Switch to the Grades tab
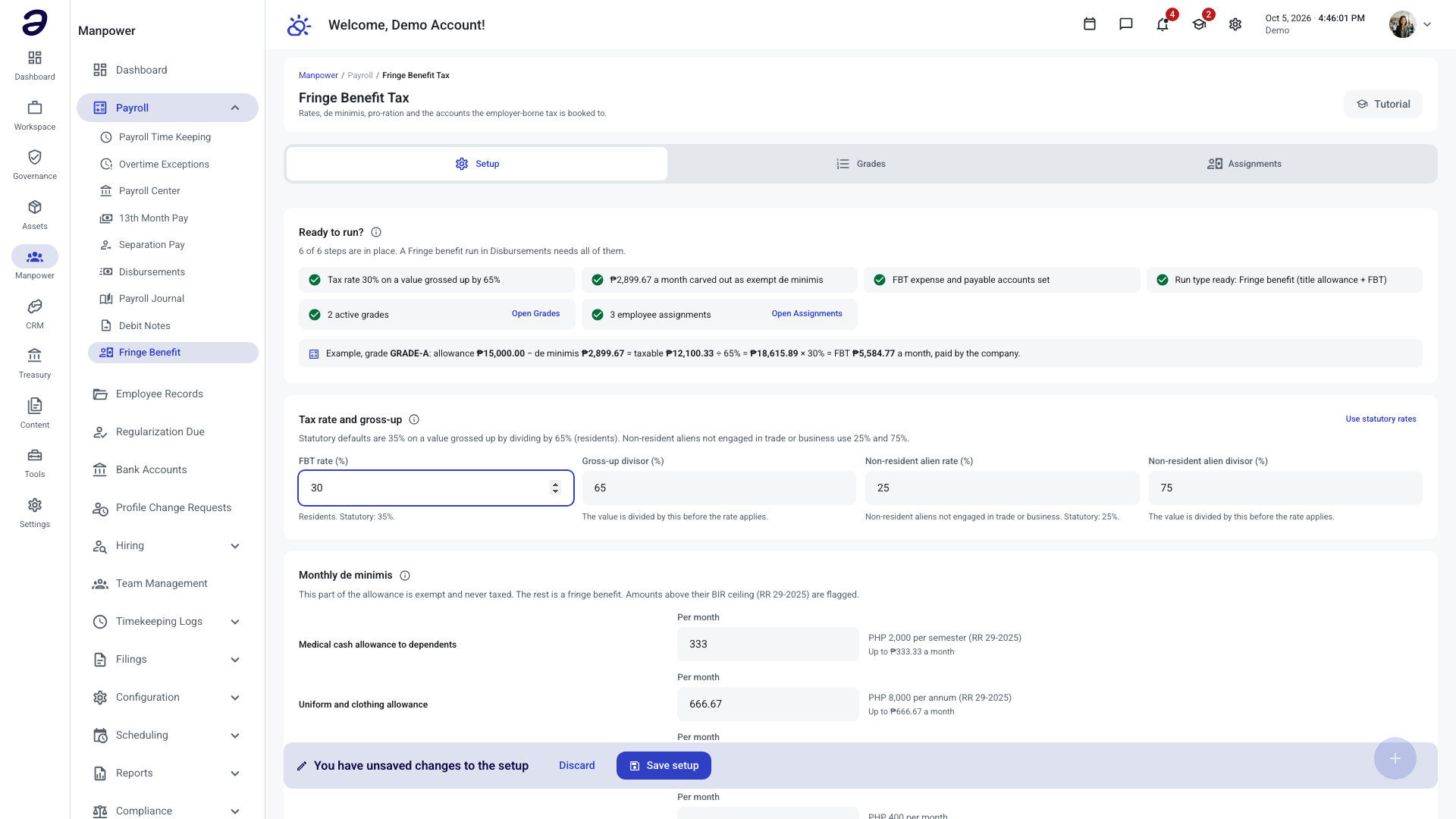Viewport: 1456px width, 819px height. 861,164
